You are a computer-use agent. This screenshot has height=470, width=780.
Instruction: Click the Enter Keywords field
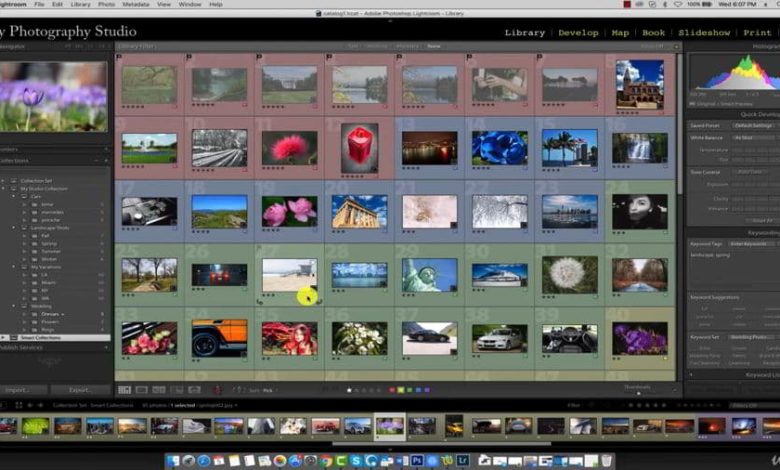coord(754,244)
